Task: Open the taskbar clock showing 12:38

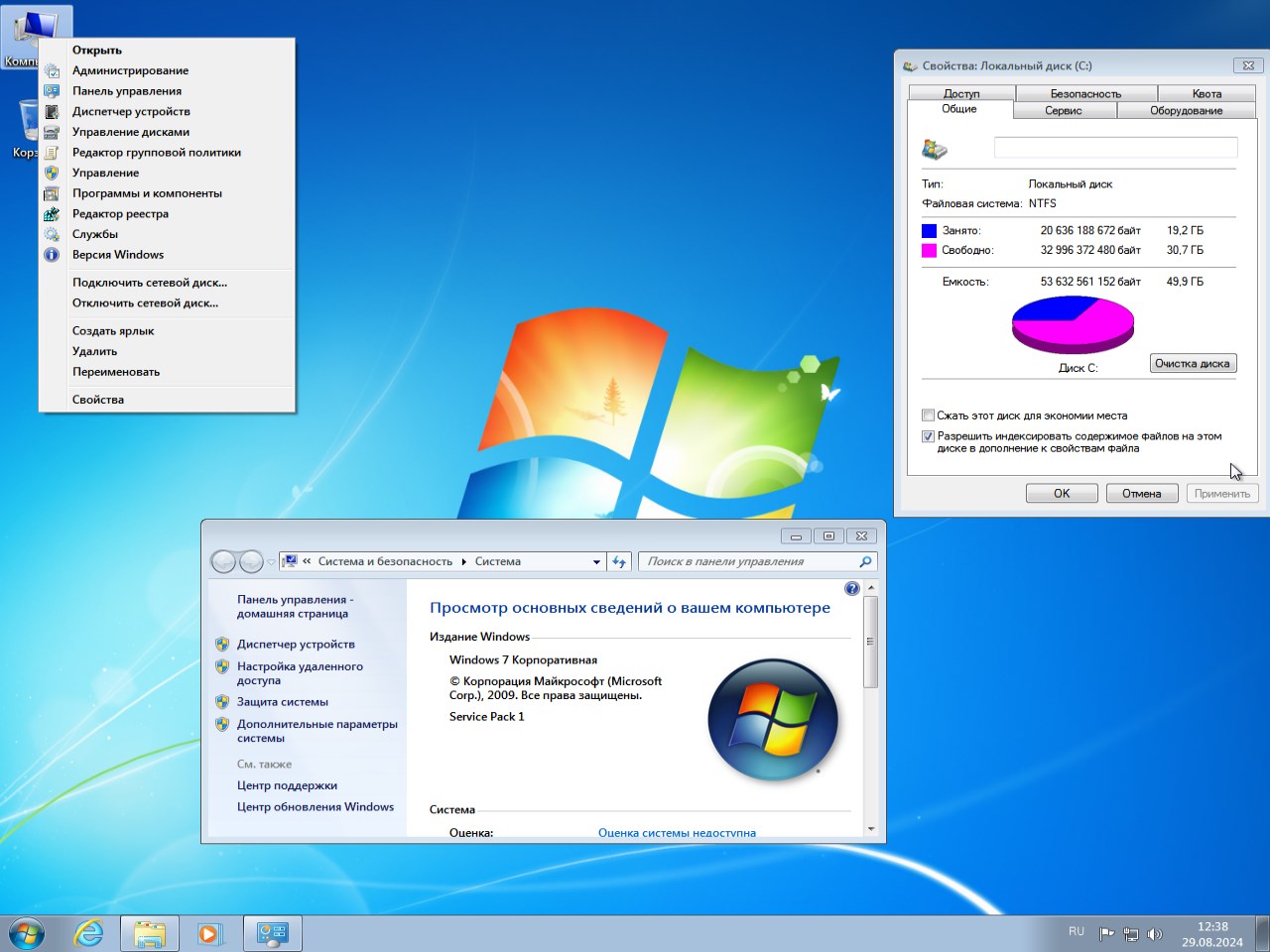Action: 1212,934
